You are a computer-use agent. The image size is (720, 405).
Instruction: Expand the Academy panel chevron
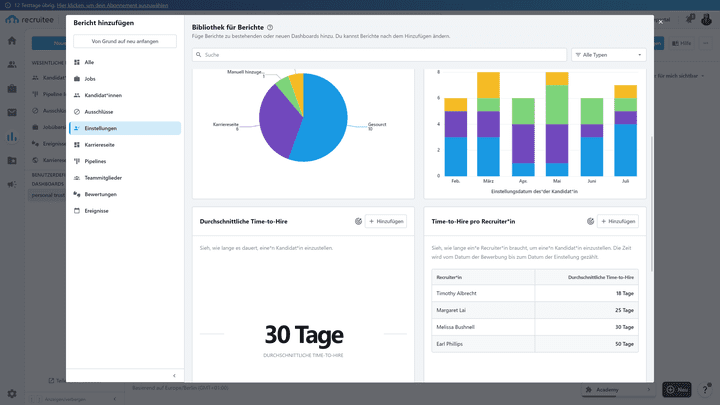click(649, 390)
